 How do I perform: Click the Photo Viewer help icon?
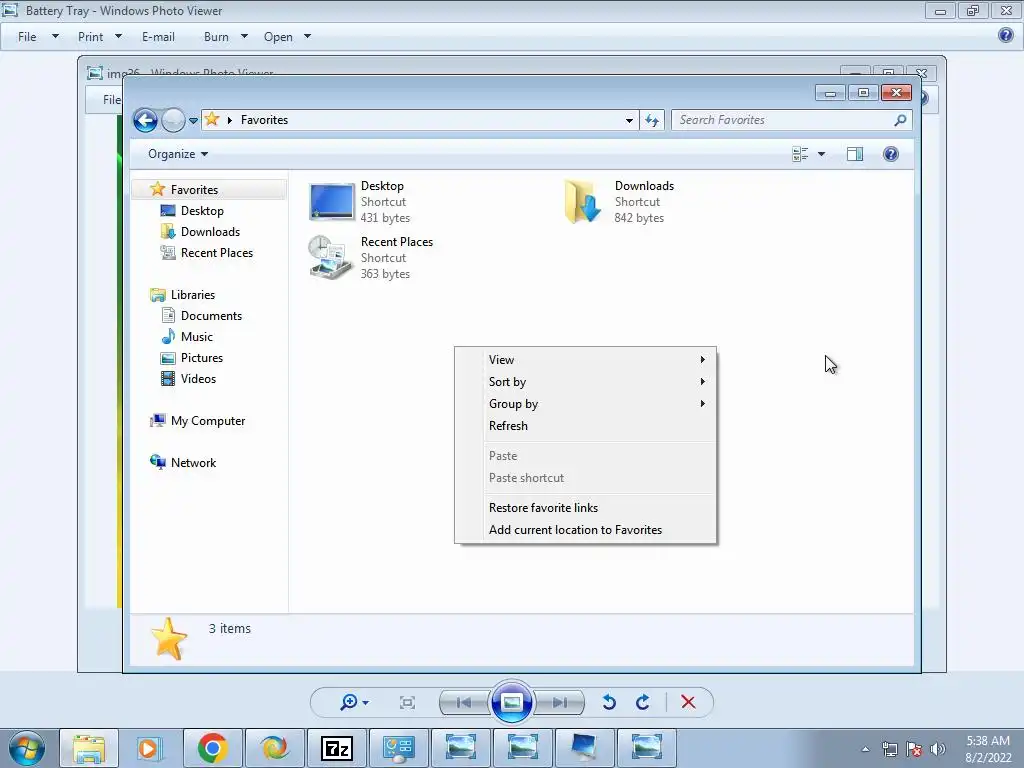pos(1006,35)
